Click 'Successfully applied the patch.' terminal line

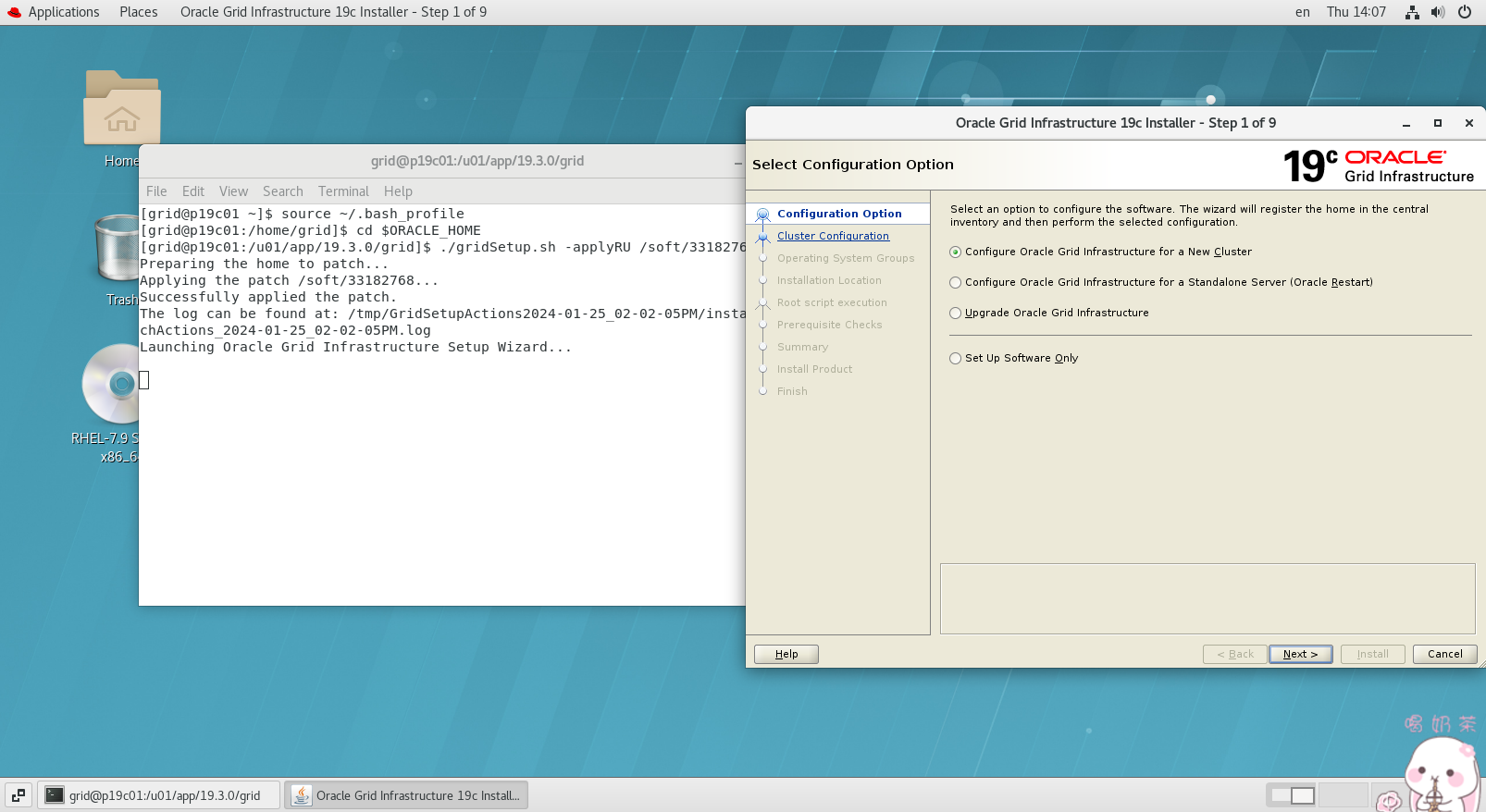tap(268, 297)
